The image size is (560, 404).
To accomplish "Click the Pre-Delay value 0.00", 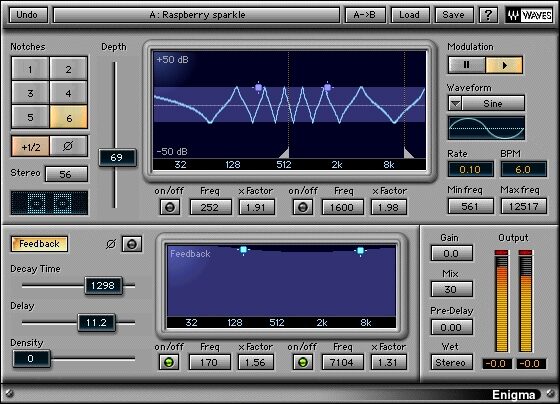I will pos(452,327).
